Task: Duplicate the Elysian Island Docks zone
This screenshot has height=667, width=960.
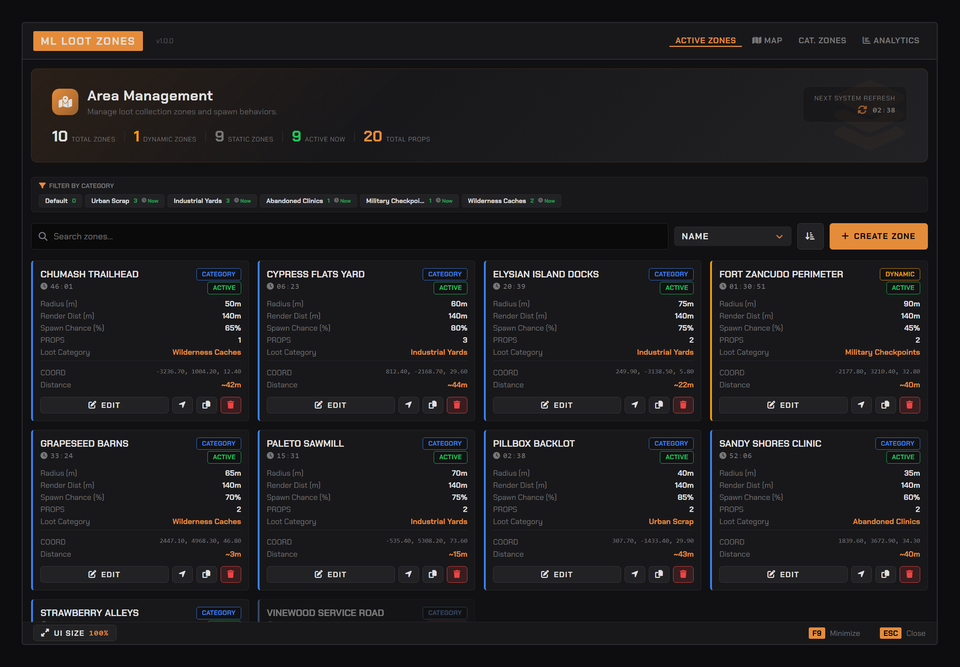Action: tap(659, 405)
